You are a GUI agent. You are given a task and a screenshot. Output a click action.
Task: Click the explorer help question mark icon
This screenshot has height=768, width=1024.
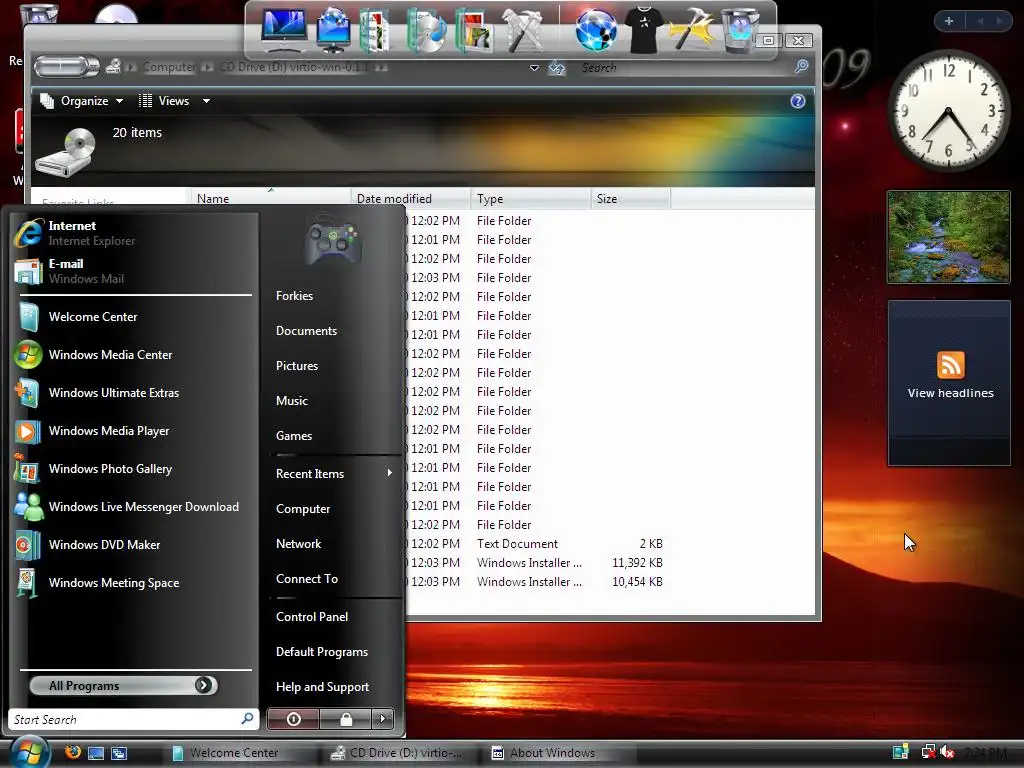point(797,101)
